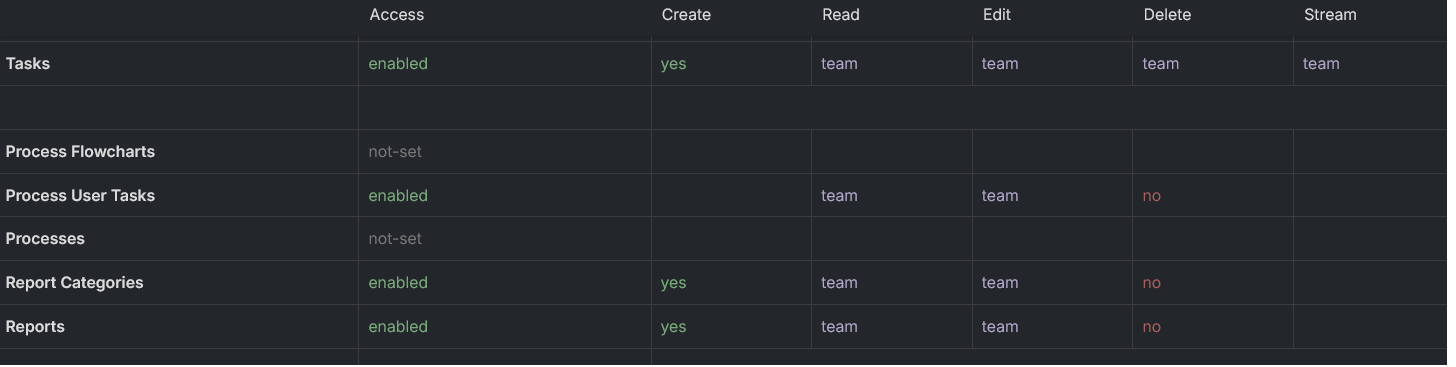1456x367 pixels.
Task: Set access for Process Flowcharts 'not-set'
Action: (395, 152)
